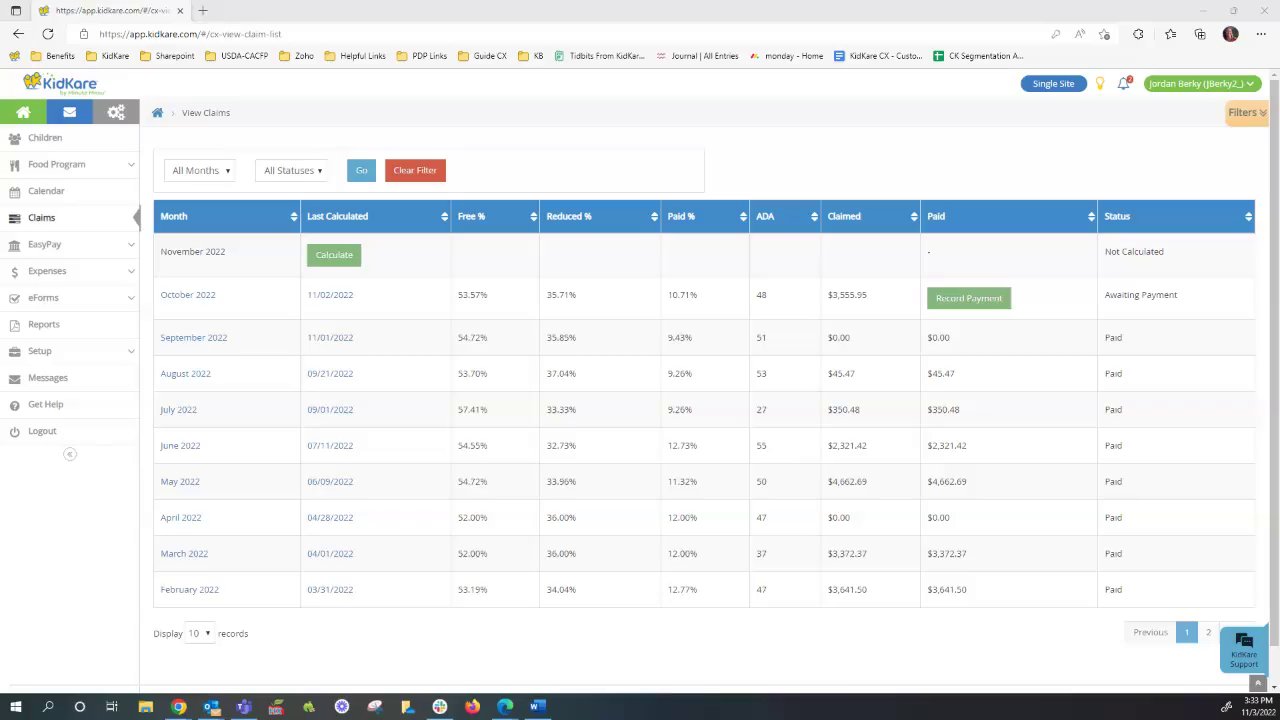This screenshot has height=720, width=1280.
Task: Sort table by Month column
Action: 227,216
